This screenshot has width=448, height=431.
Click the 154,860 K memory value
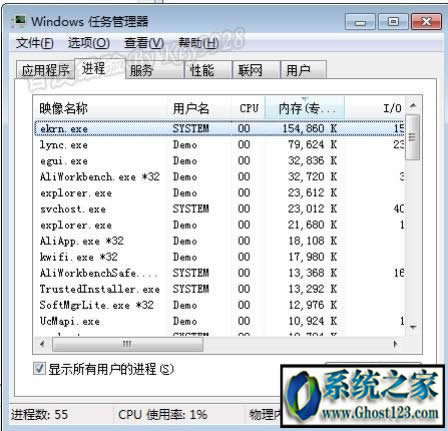tap(310, 128)
